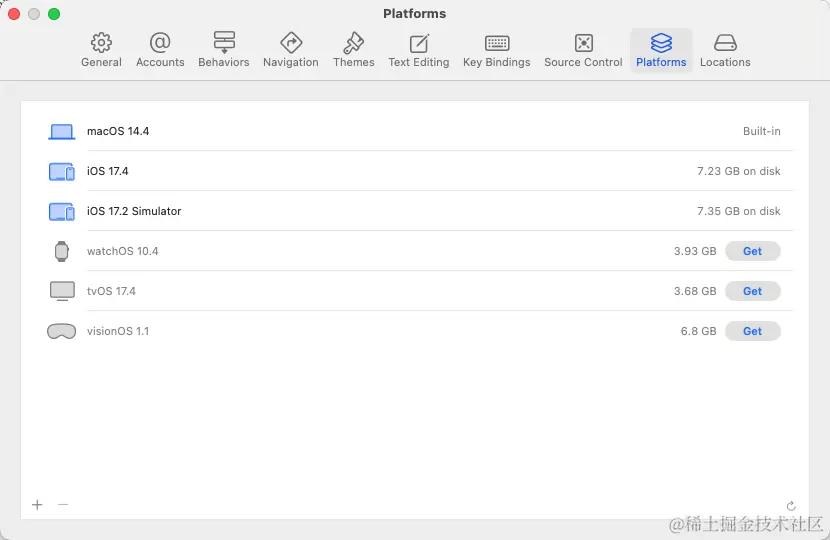Switch to the Text Editing tab label
The image size is (830, 540).
[419, 62]
